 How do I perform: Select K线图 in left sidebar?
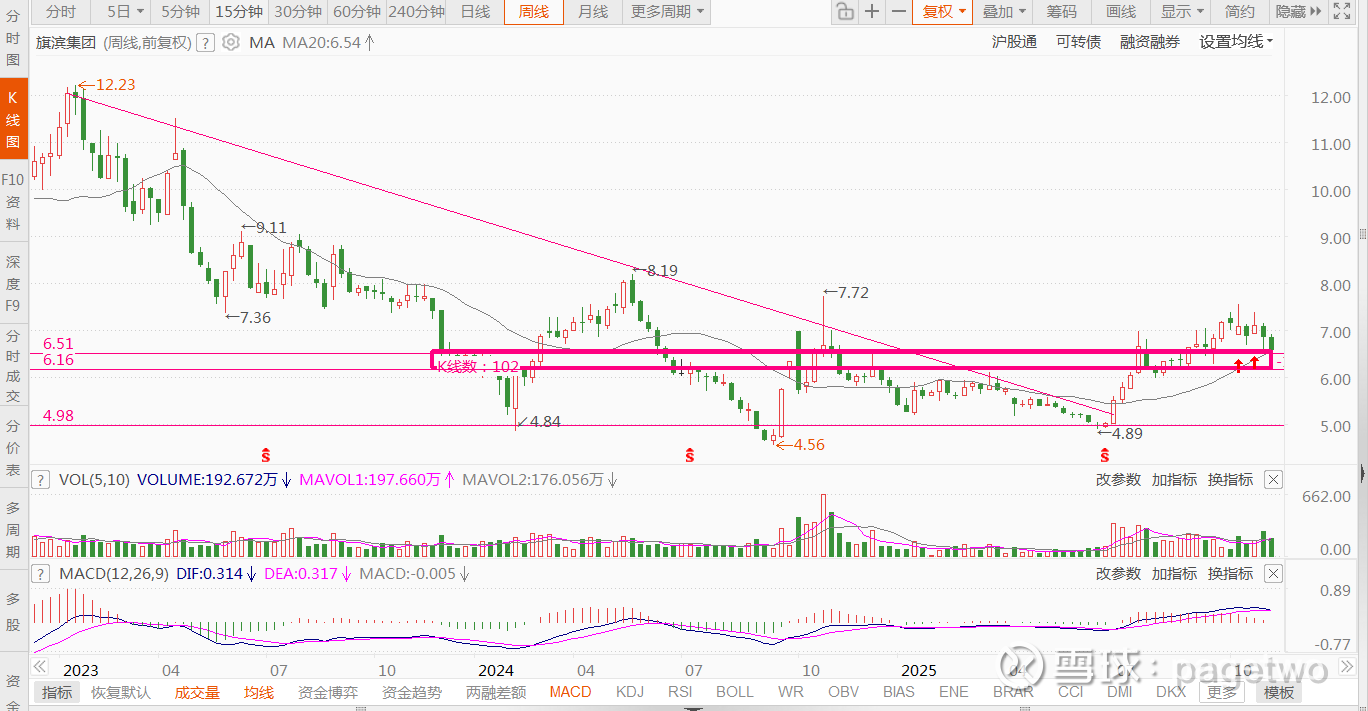pos(13,120)
